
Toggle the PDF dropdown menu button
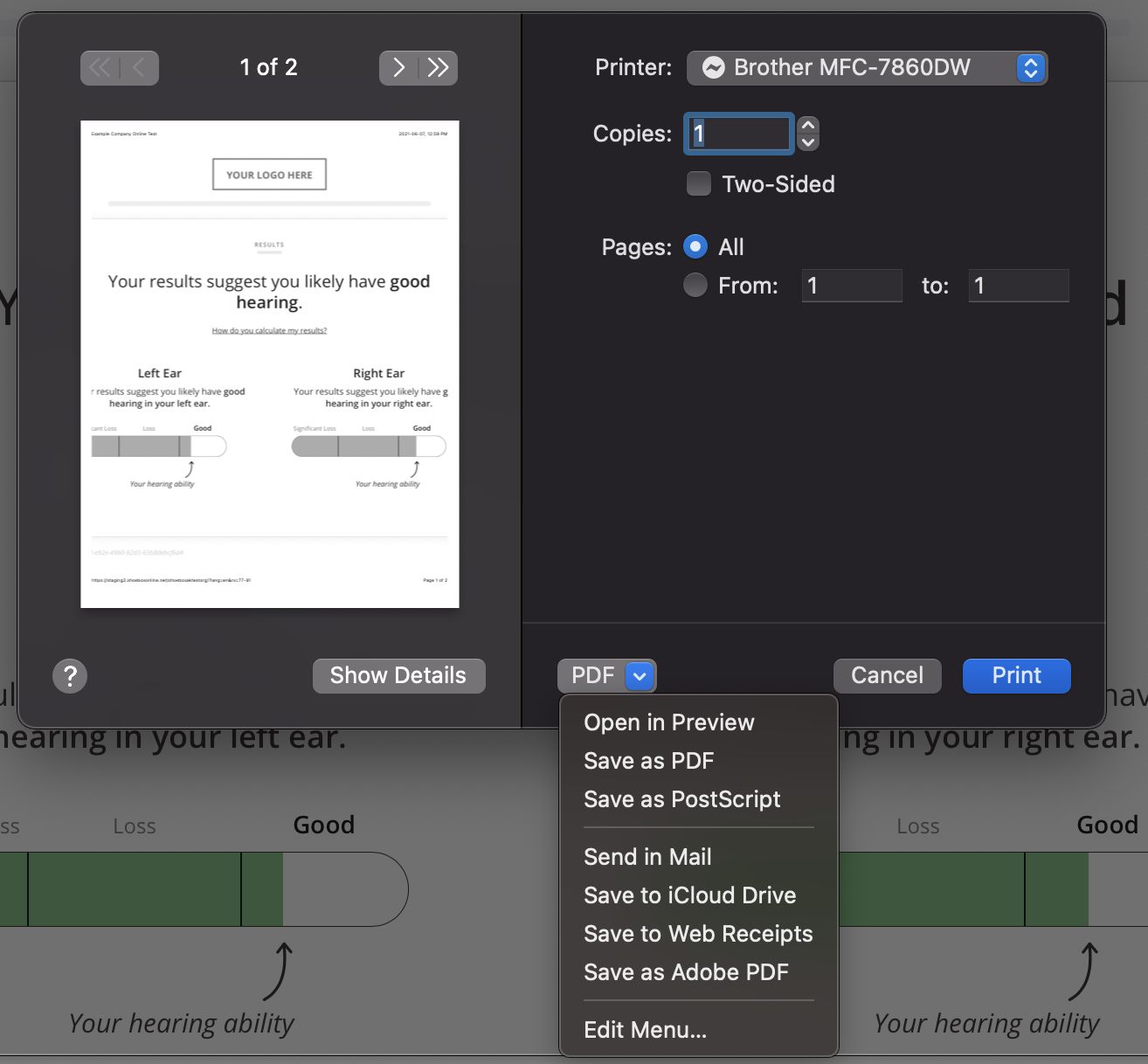(606, 675)
